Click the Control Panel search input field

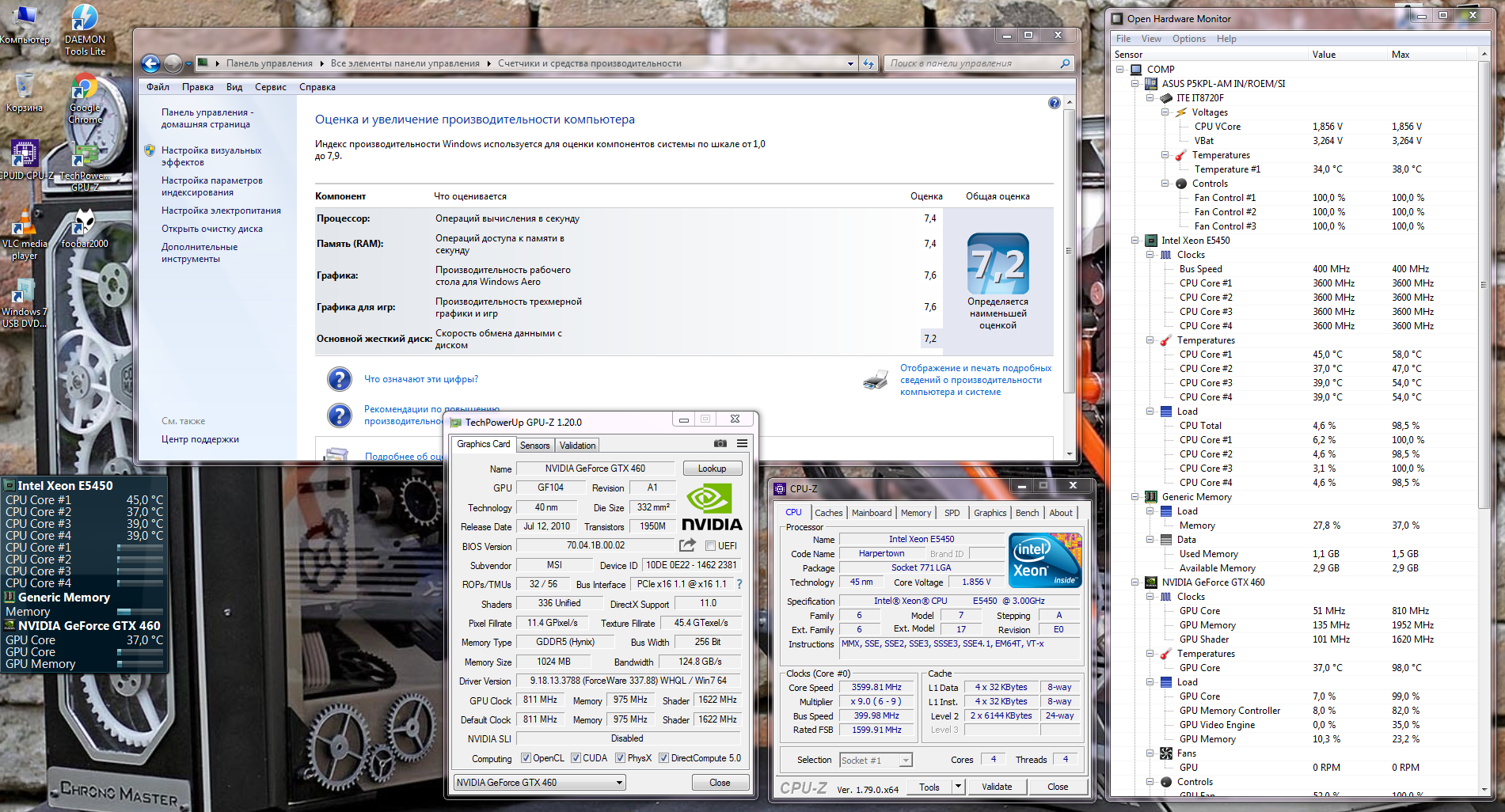pos(972,63)
